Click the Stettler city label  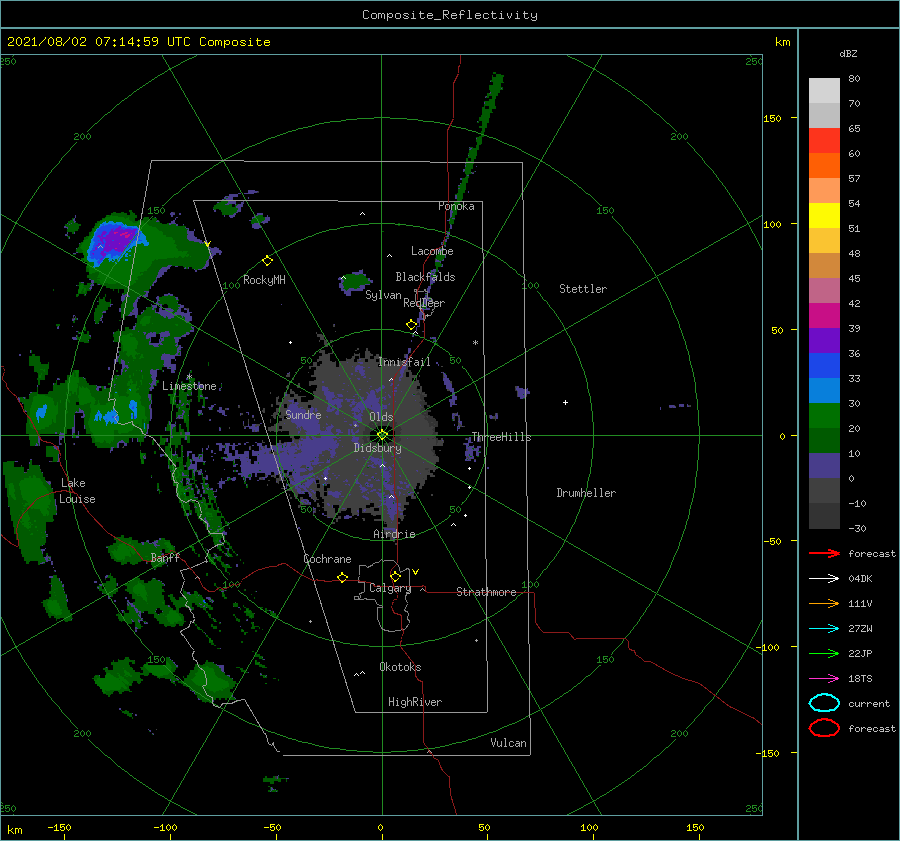(583, 289)
